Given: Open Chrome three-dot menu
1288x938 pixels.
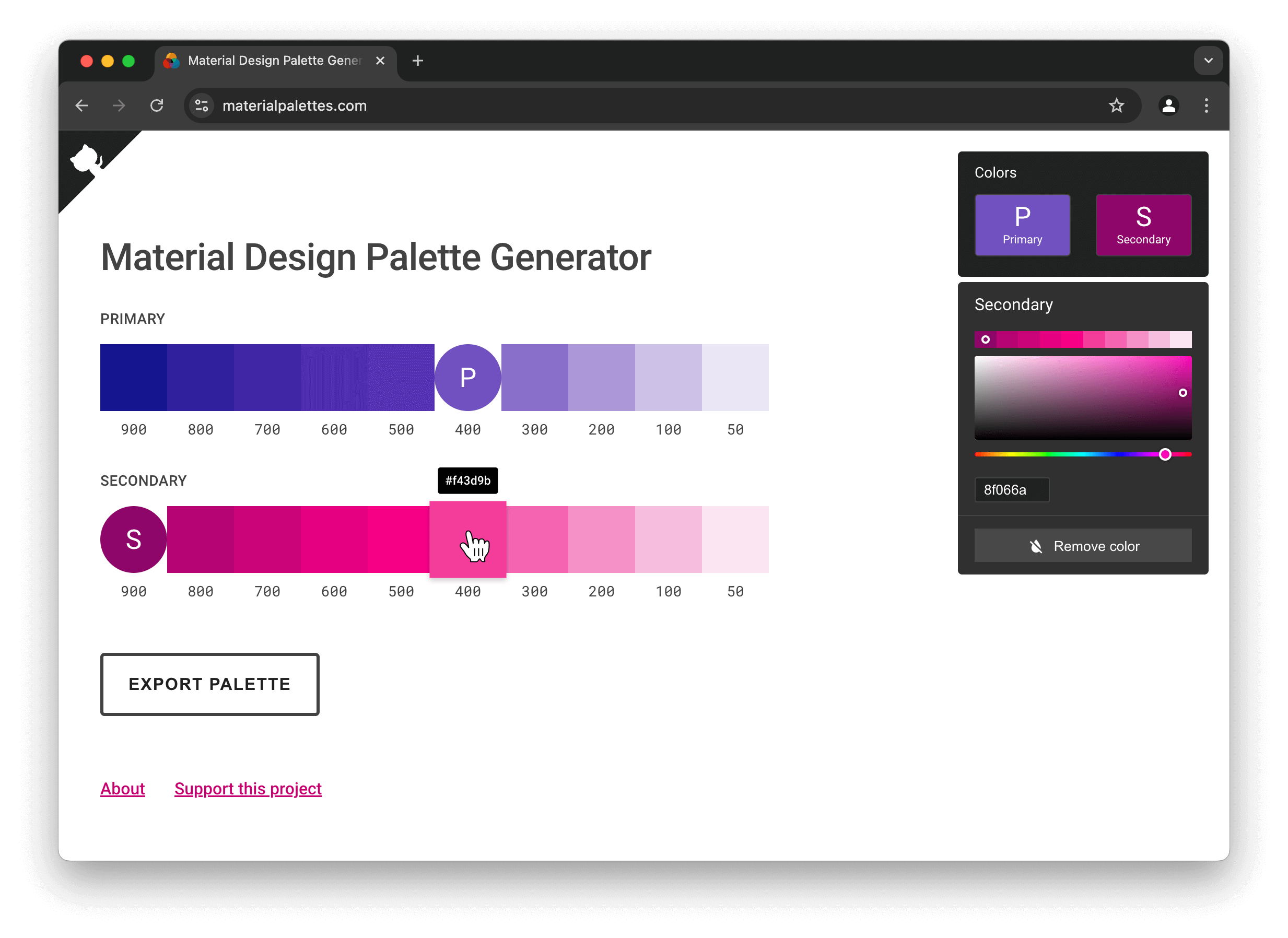Looking at the screenshot, I should pos(1206,105).
